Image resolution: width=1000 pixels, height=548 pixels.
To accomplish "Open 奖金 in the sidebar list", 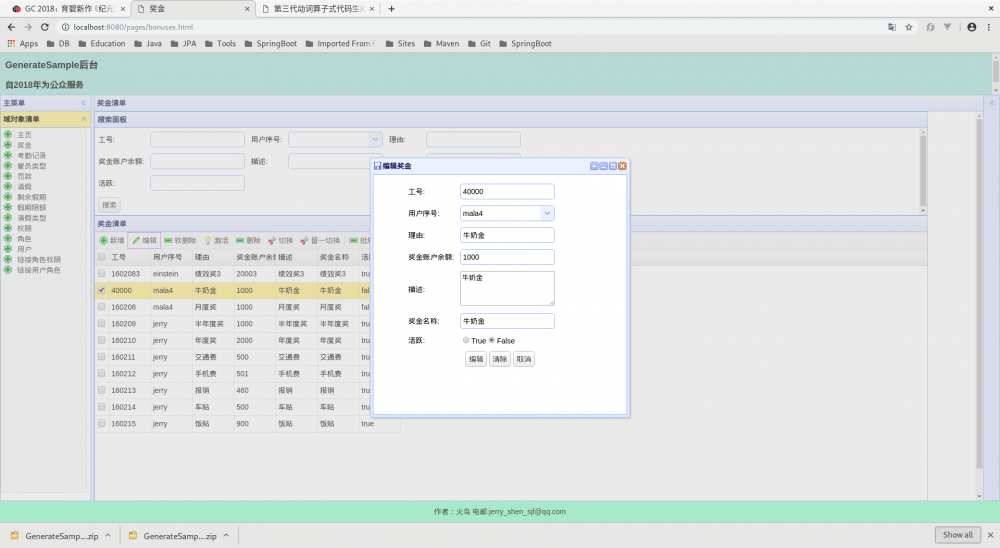I will 24,145.
